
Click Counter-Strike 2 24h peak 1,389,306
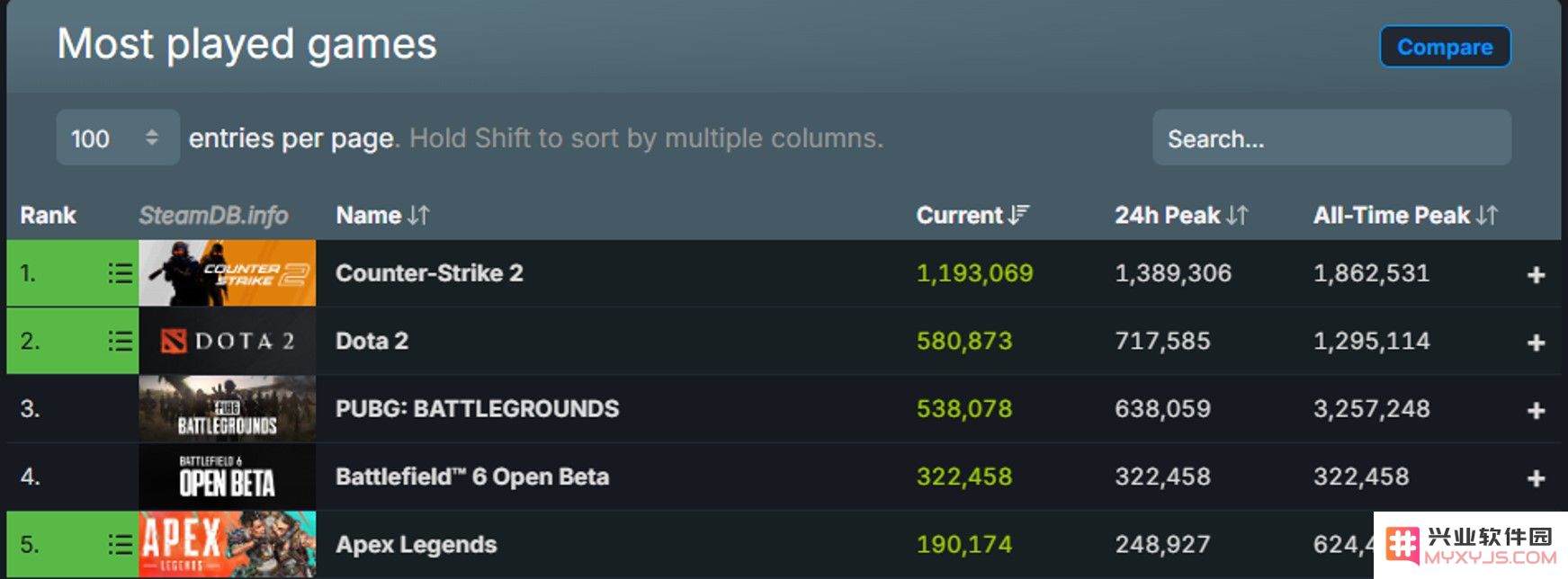pyautogui.click(x=1173, y=273)
